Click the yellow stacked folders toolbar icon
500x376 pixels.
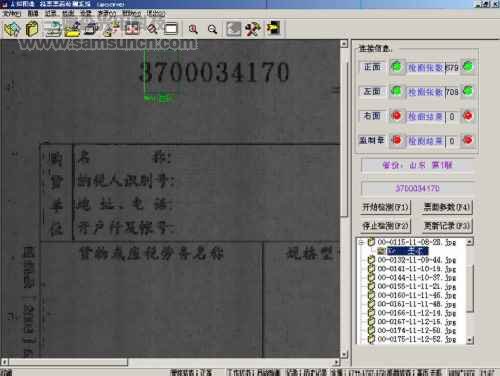(32, 29)
